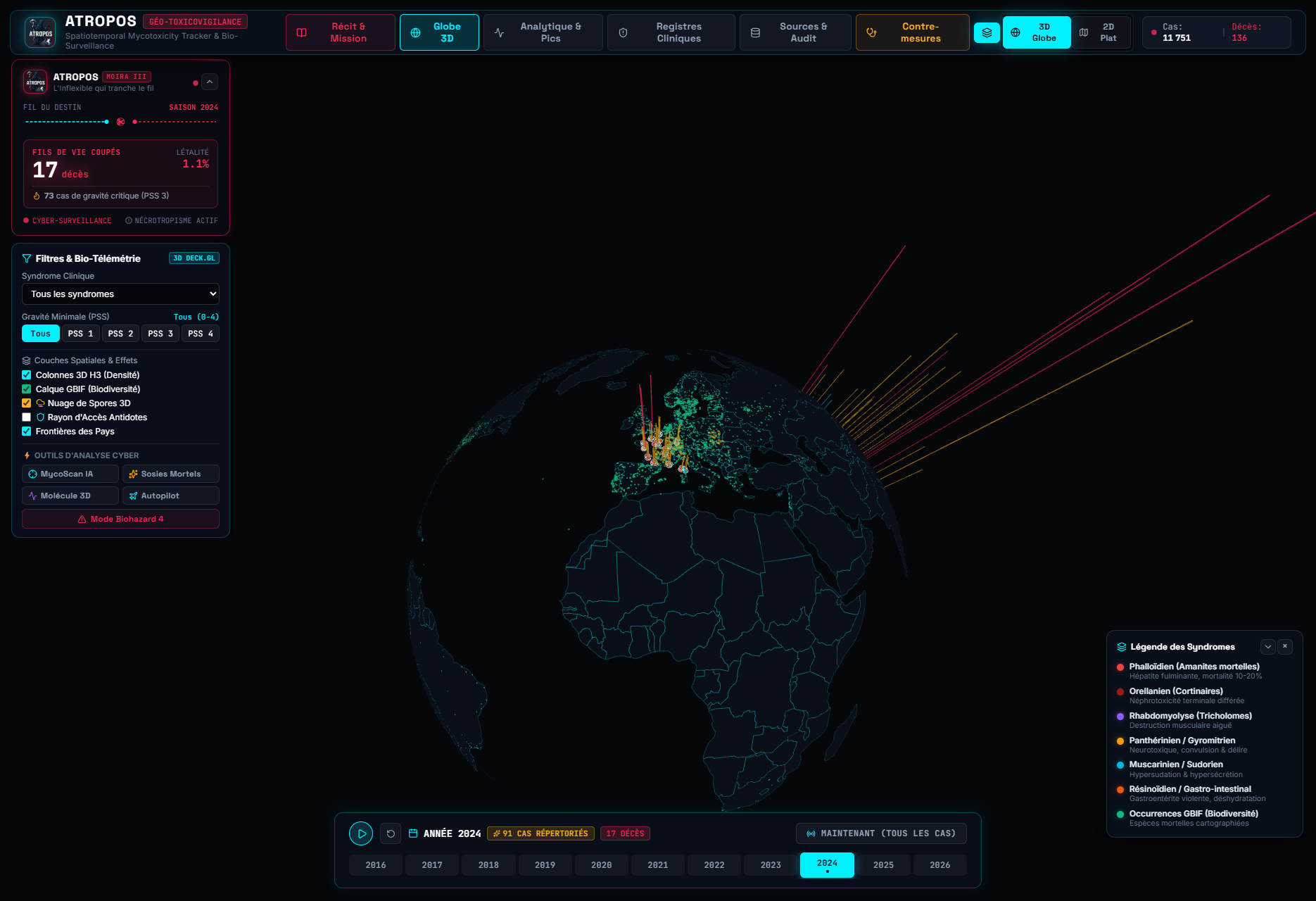Select 3D Globe view toggle
This screenshot has width=1316, height=901.
pos(1037,32)
